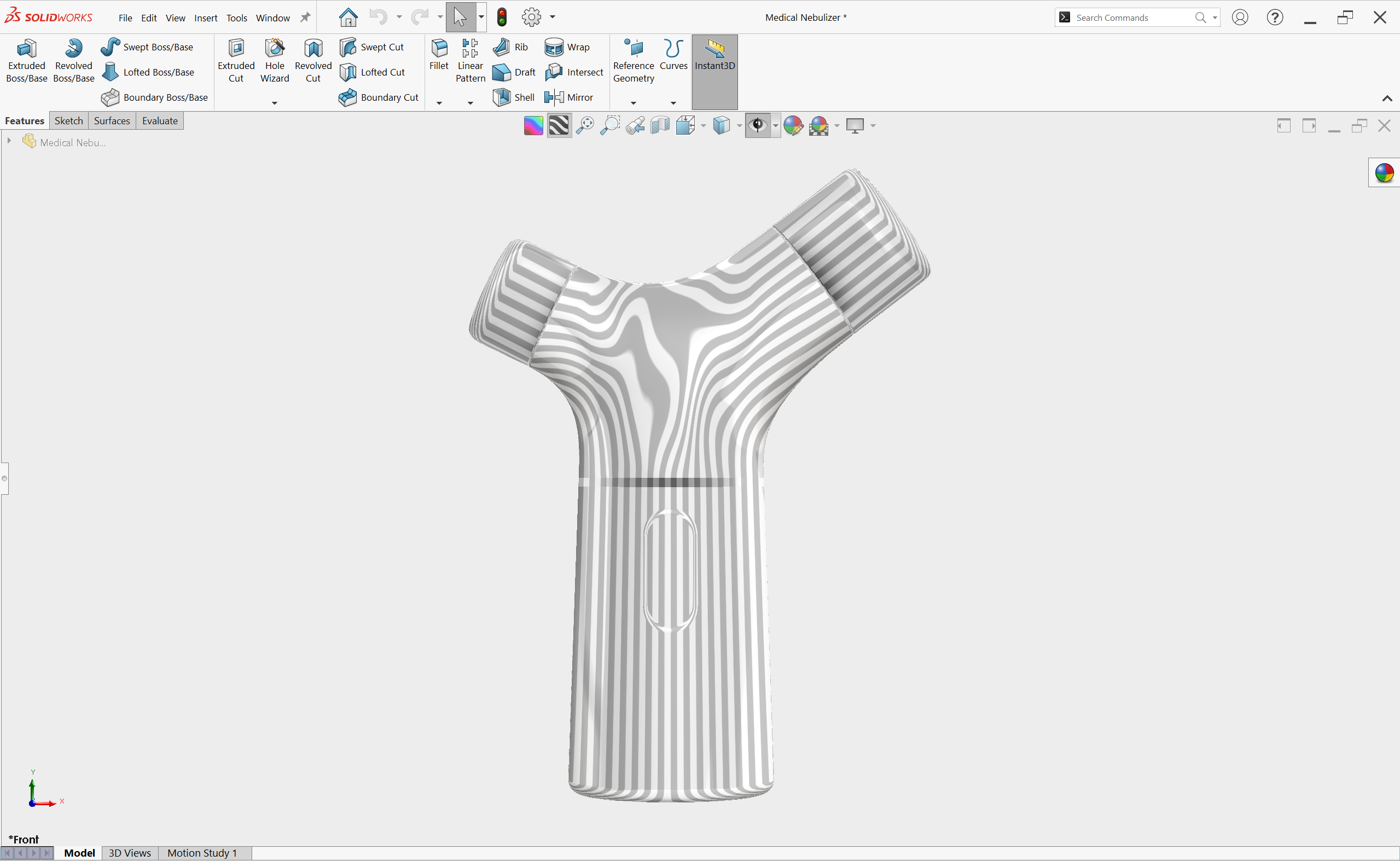Open the View Orientation dropdown arrow
The width and height of the screenshot is (1400, 861).
[704, 126]
